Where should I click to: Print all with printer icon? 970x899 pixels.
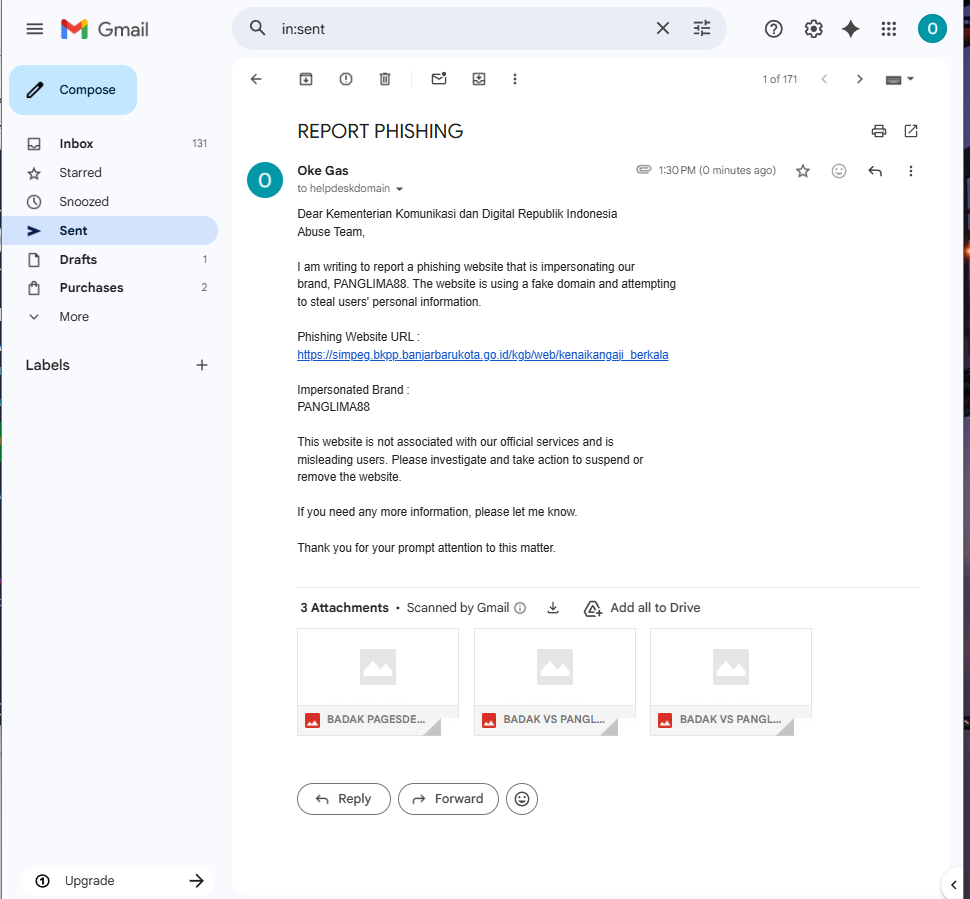pyautogui.click(x=878, y=131)
